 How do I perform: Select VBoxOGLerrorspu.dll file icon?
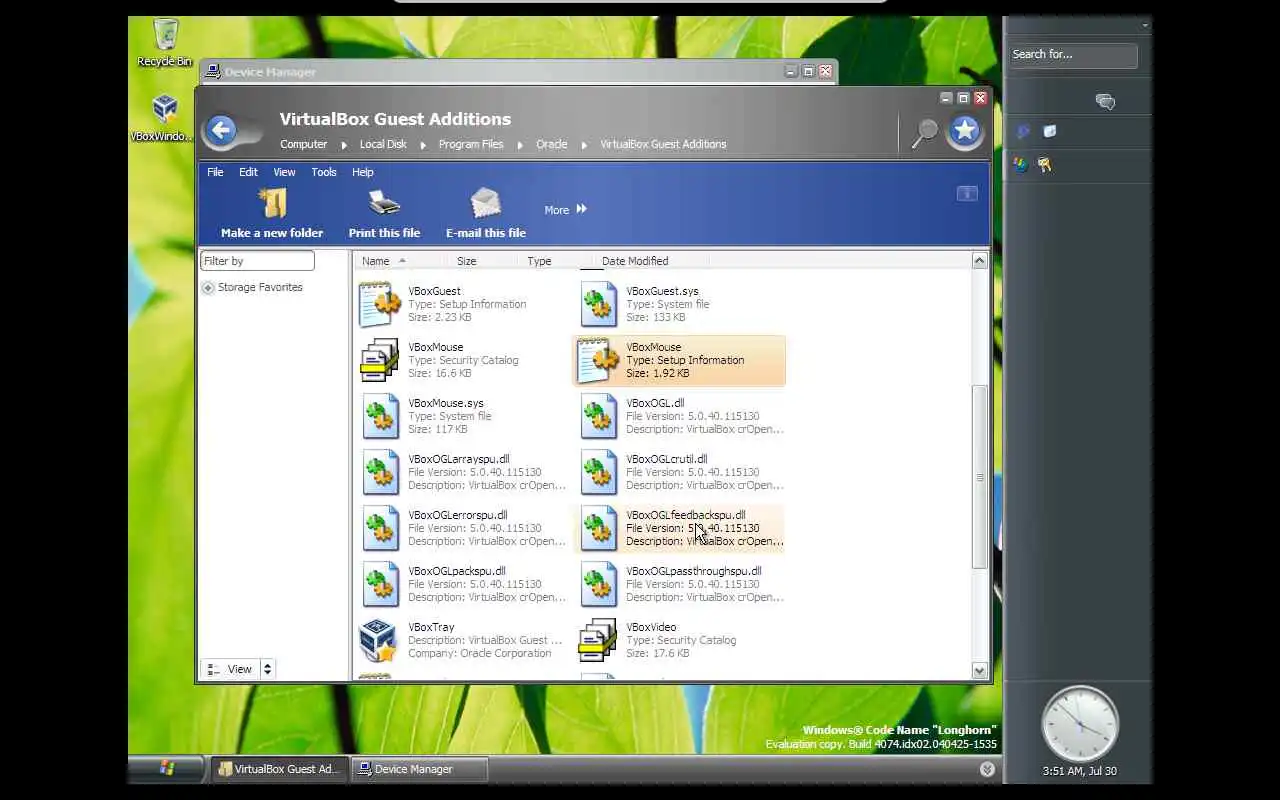(380, 528)
